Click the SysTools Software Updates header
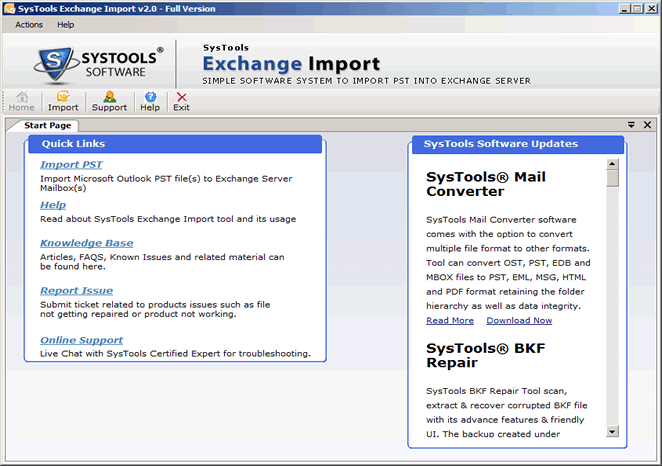The image size is (662, 466). pyautogui.click(x=518, y=144)
